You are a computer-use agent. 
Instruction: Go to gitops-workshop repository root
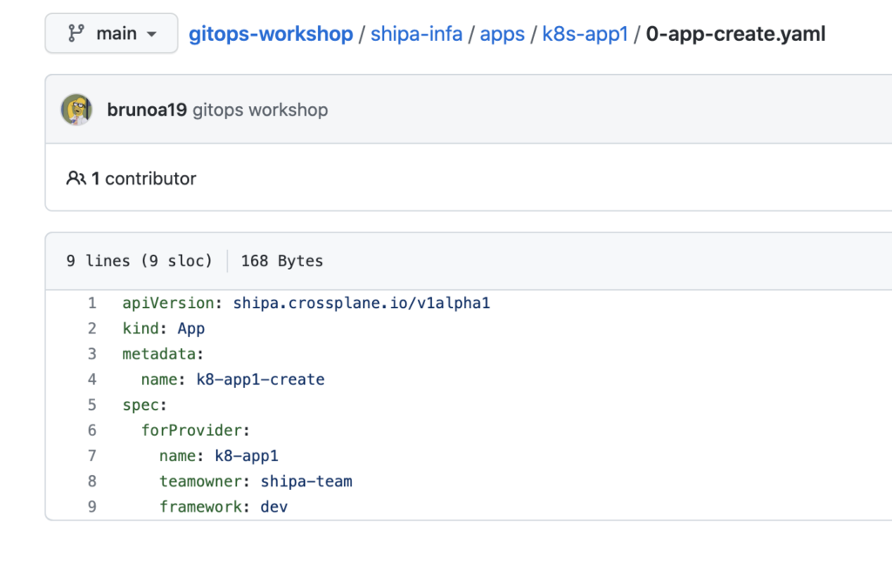tap(271, 34)
